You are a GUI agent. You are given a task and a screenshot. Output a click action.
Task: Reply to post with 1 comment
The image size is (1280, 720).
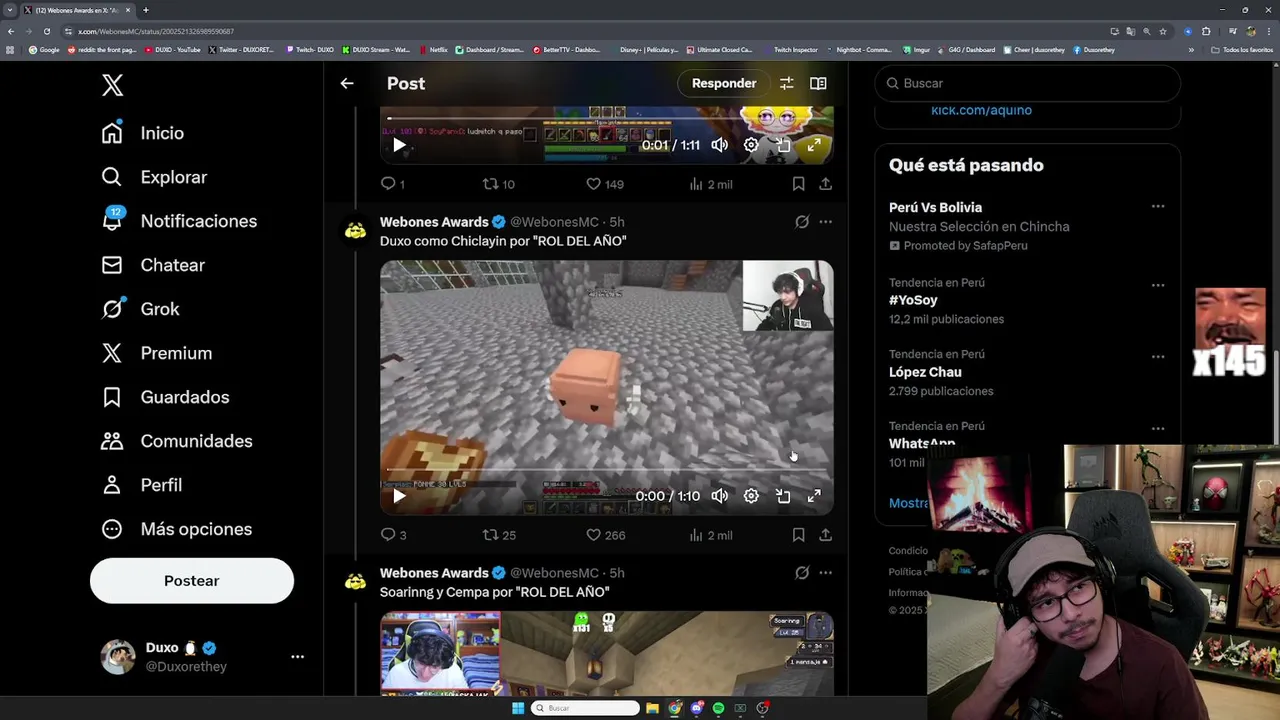pyautogui.click(x=392, y=184)
